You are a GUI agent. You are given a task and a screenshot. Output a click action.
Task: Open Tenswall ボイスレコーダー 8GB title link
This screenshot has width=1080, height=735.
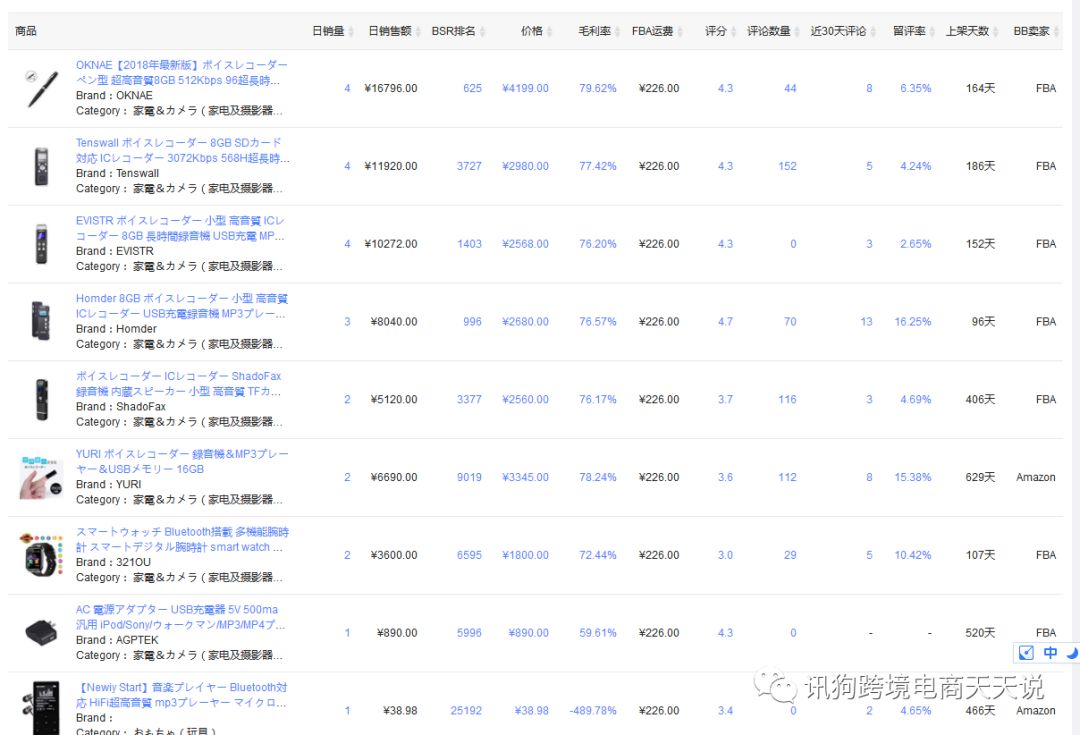[183, 150]
